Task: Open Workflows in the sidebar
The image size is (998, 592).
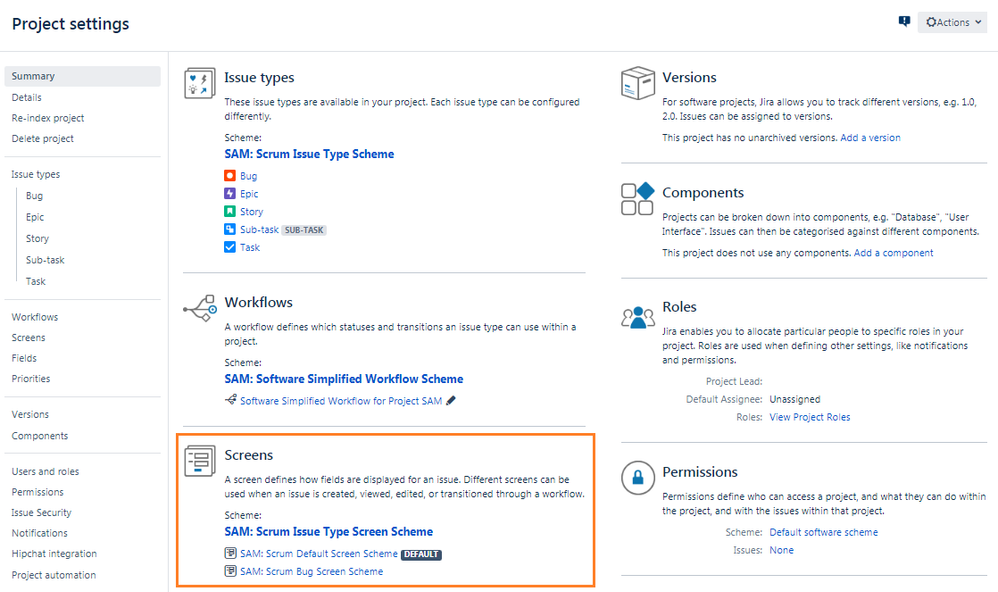Action: [35, 317]
